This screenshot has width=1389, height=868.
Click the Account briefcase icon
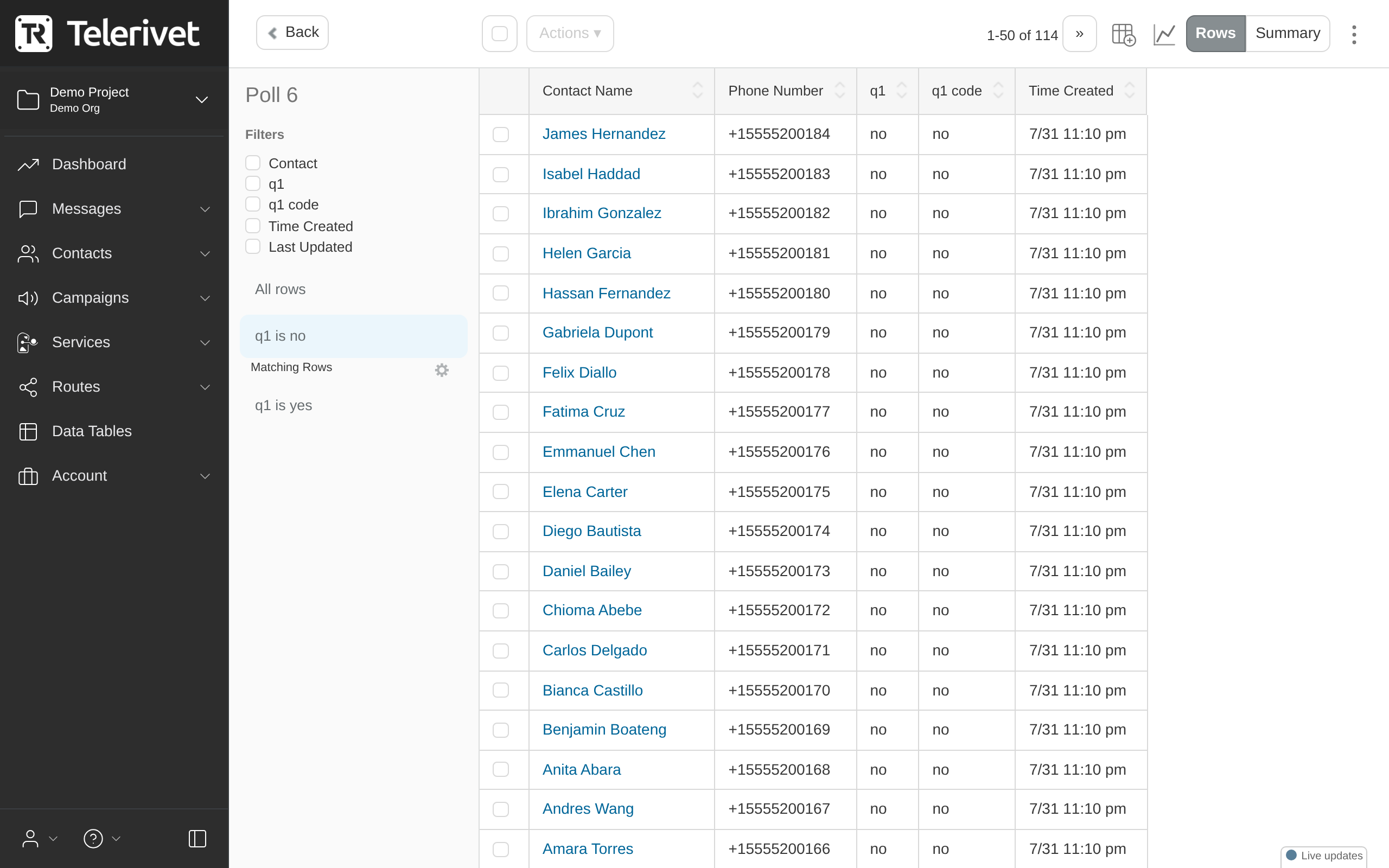(x=28, y=476)
